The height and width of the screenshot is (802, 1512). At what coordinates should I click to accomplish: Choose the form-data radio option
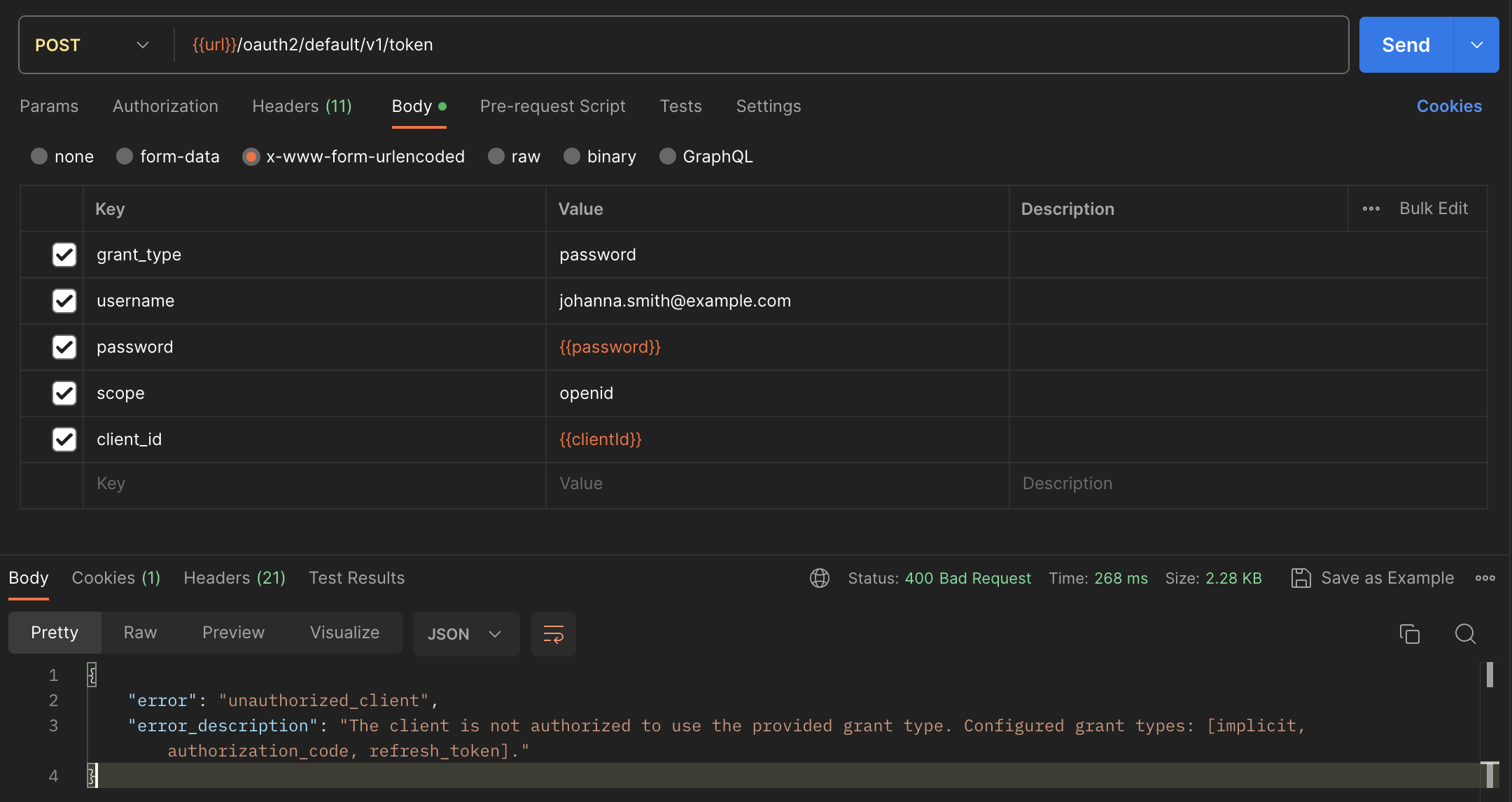click(x=125, y=156)
